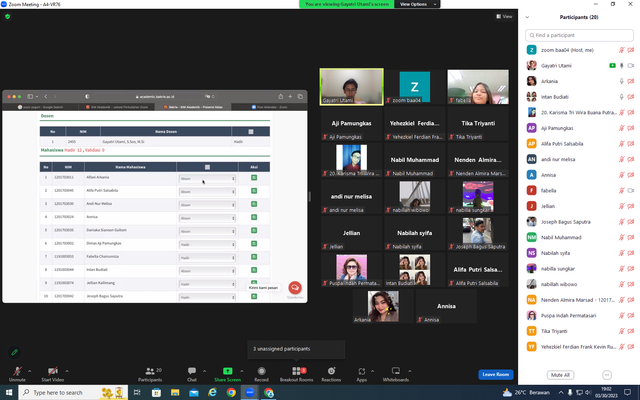
Task: Click green action icon for Andi Nur Melisa row
Action: pos(254,204)
